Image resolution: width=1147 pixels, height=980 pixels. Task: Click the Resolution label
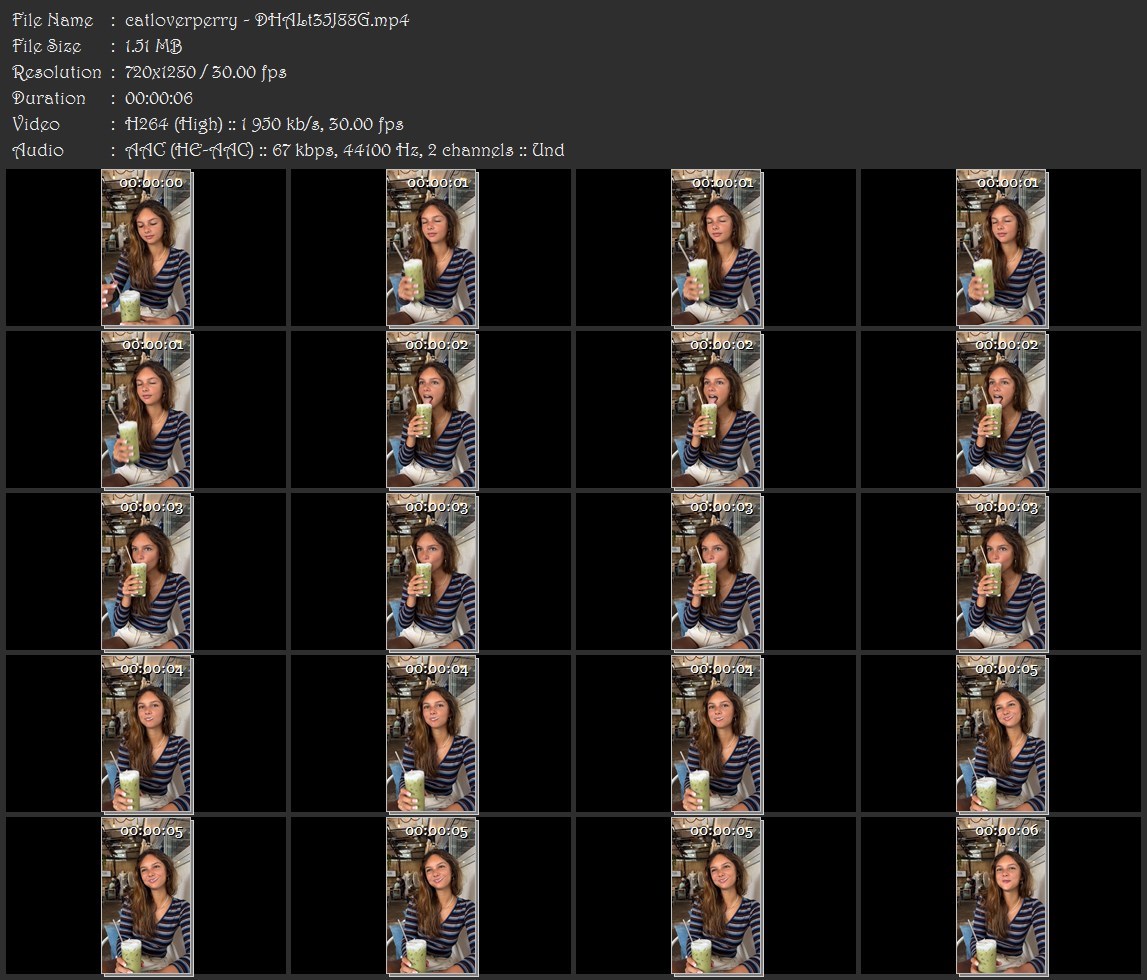pos(56,72)
